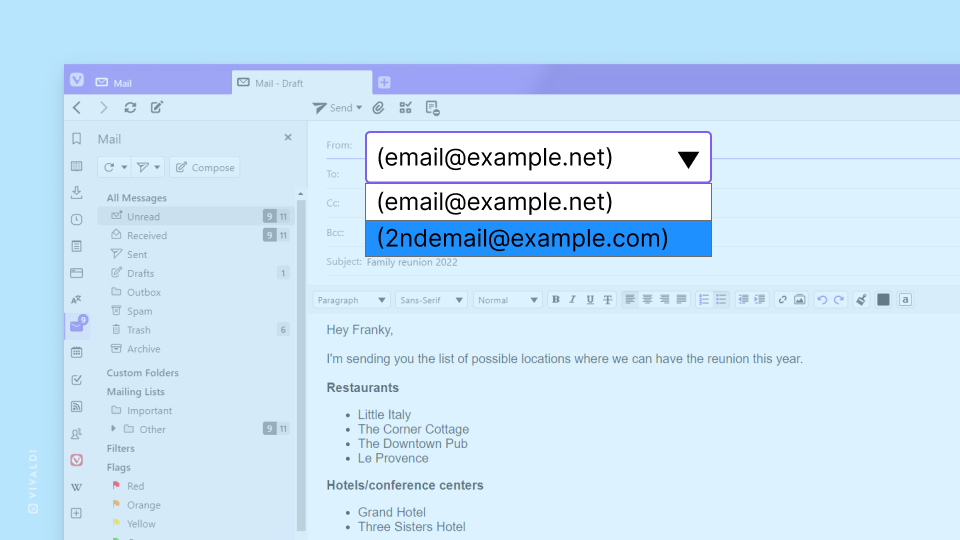Go forward with the right arrow
Viewport: 960px width, 540px height.
point(103,108)
